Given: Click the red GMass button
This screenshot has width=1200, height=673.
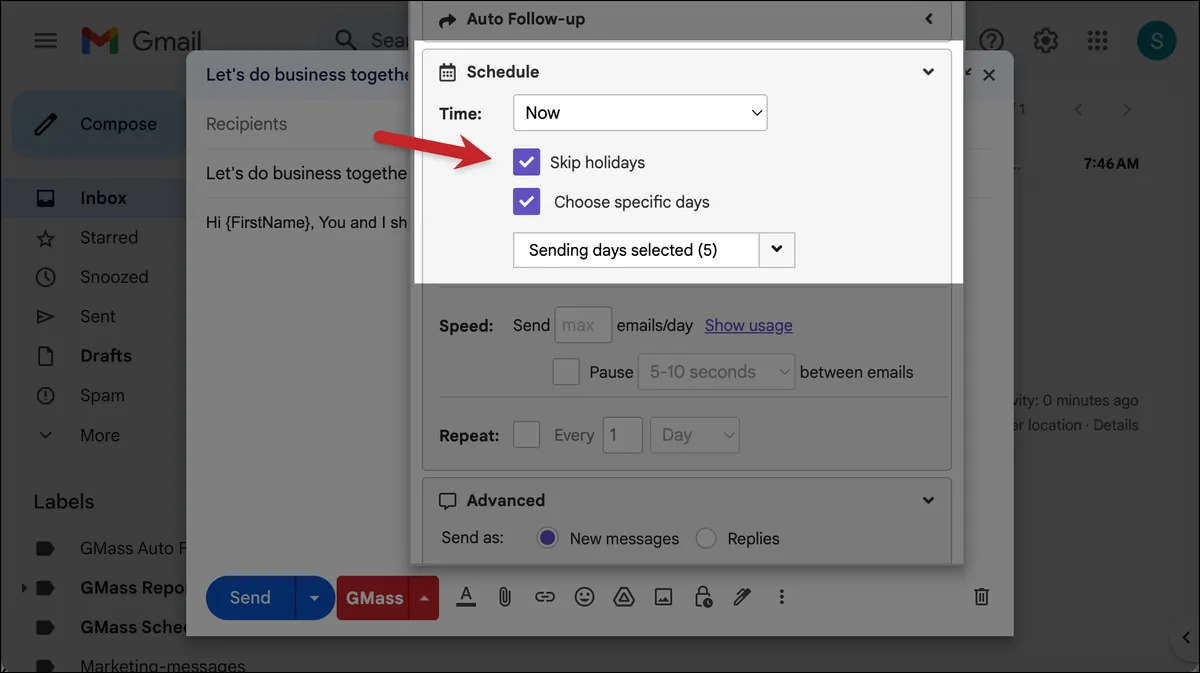Looking at the screenshot, I should 374,598.
